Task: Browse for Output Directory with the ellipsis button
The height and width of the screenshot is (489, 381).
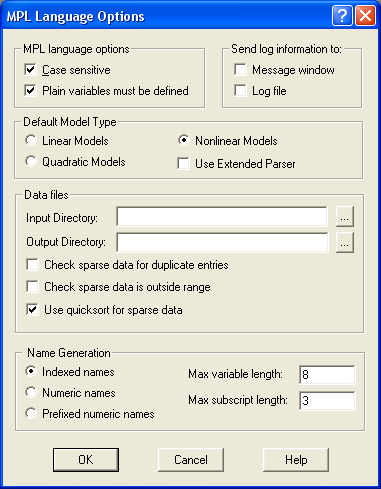Action: point(345,242)
